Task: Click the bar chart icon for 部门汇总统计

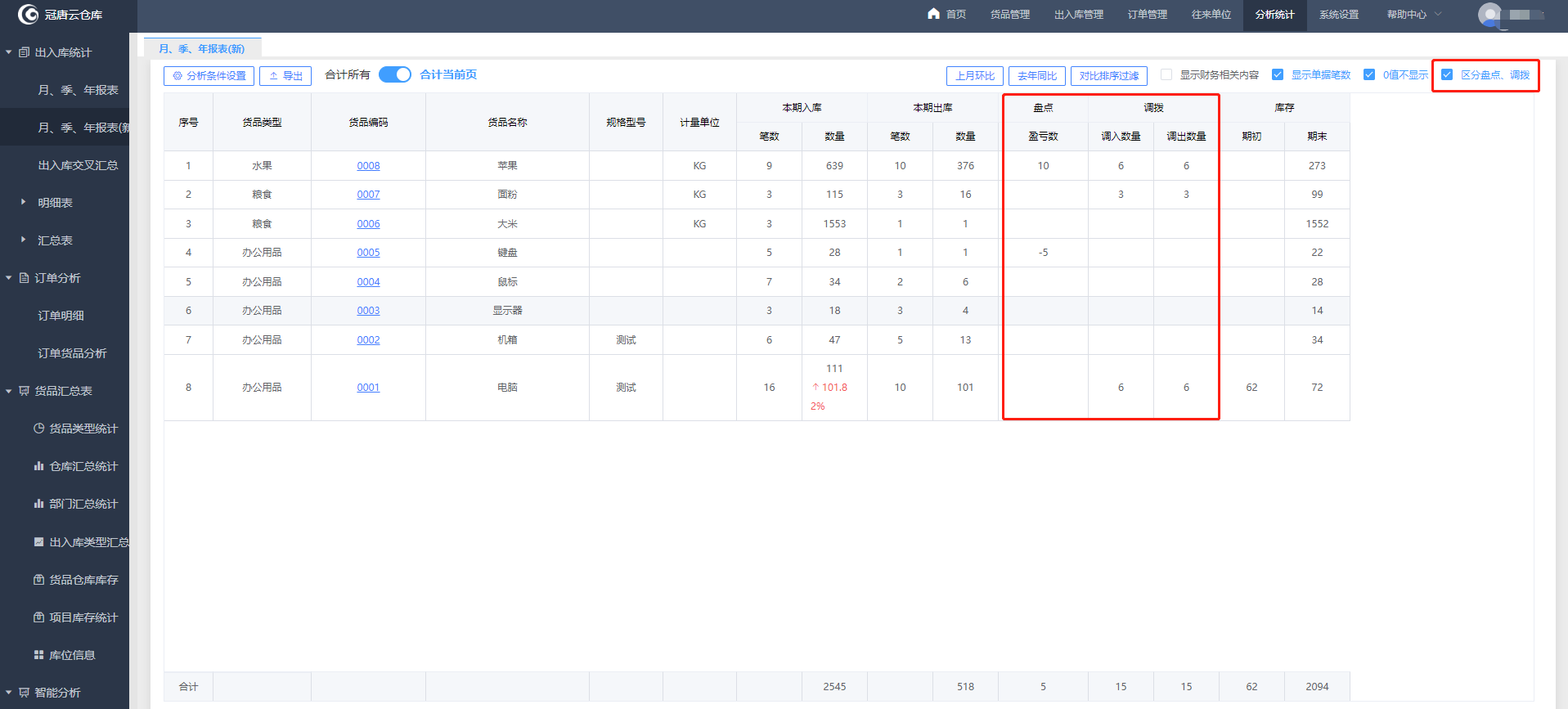Action: (38, 504)
